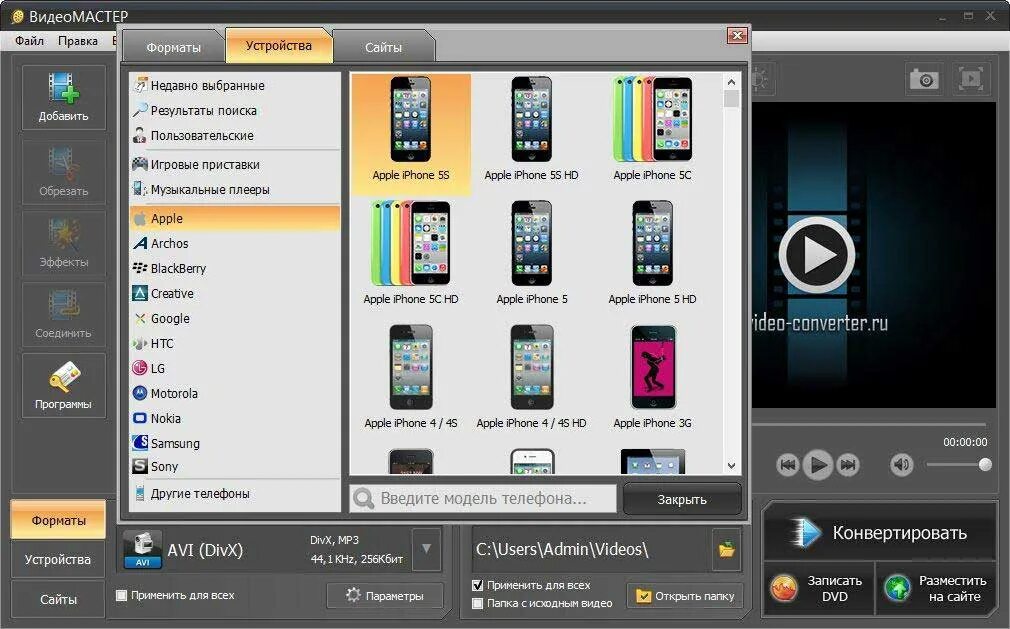Select the Apple brand entry
The height and width of the screenshot is (629, 1010).
point(234,218)
